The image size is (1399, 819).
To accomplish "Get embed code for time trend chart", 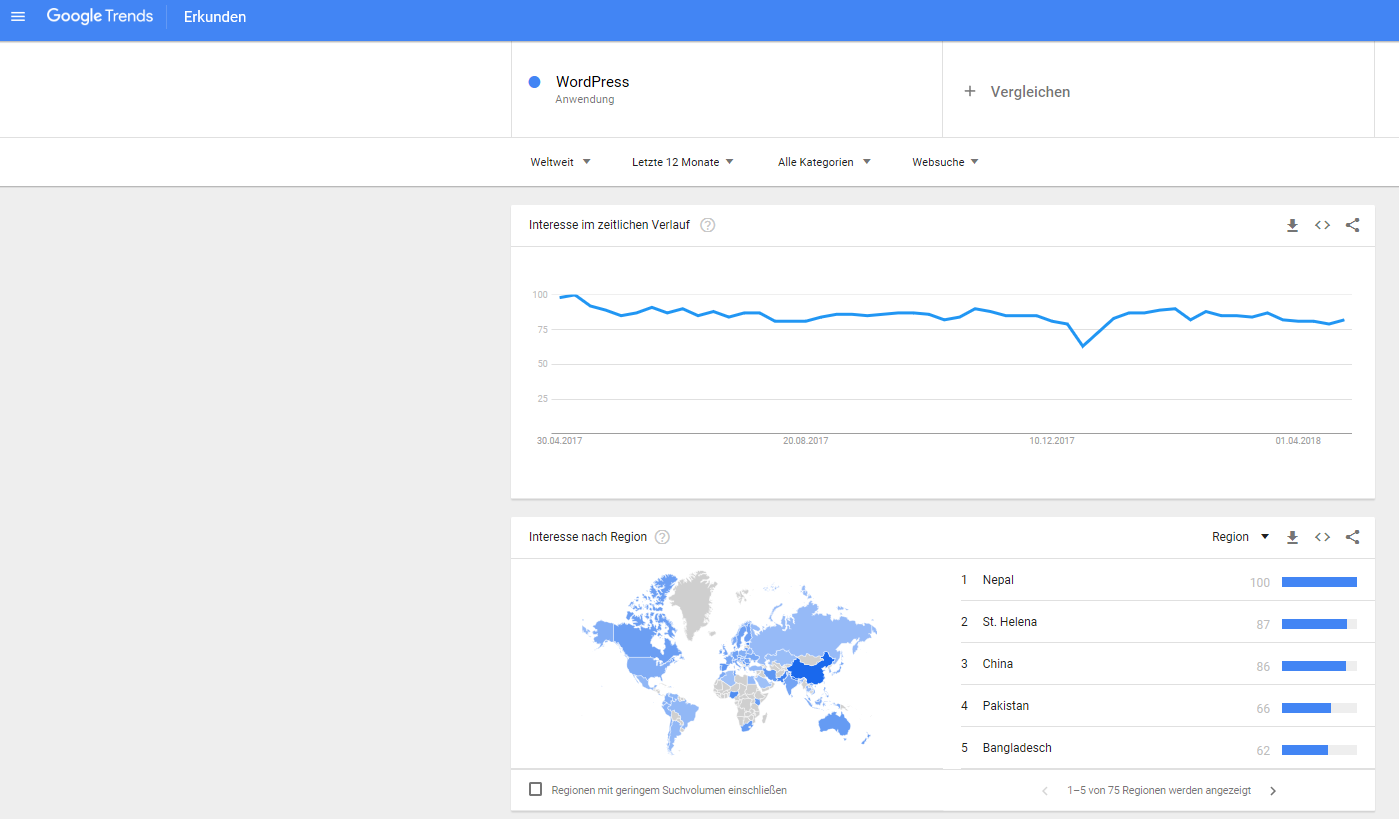I will [x=1322, y=225].
